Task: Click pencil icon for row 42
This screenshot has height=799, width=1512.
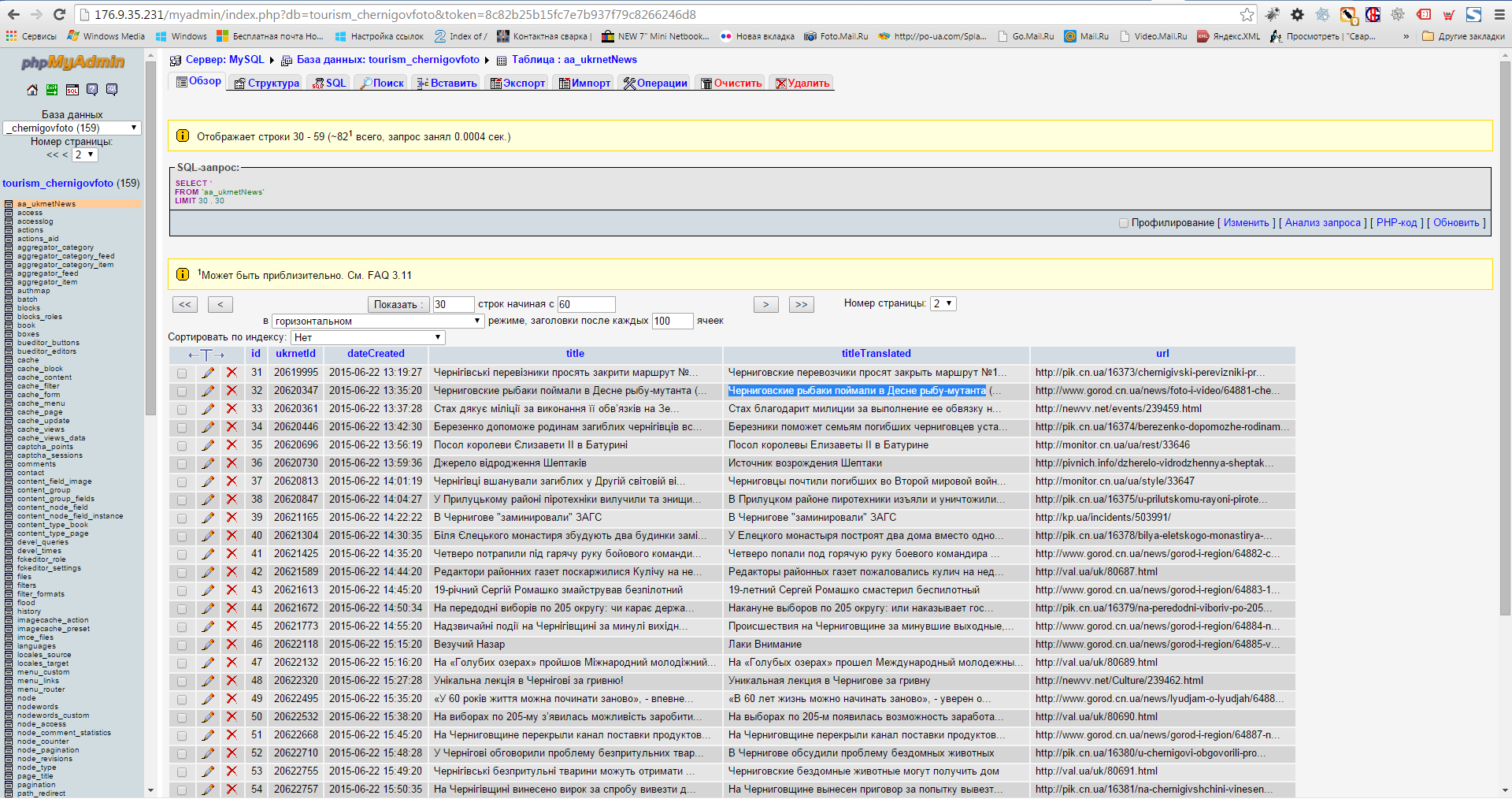Action: (x=208, y=572)
